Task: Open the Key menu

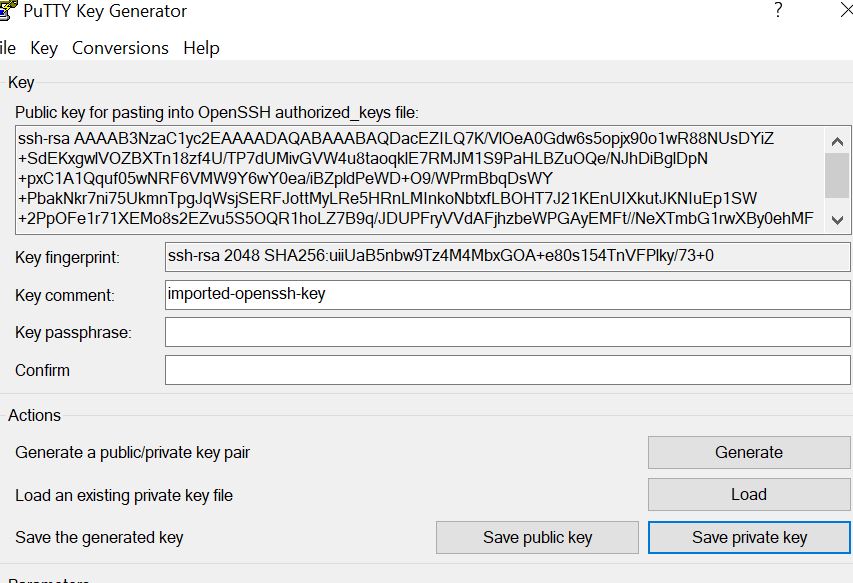Action: click(44, 48)
